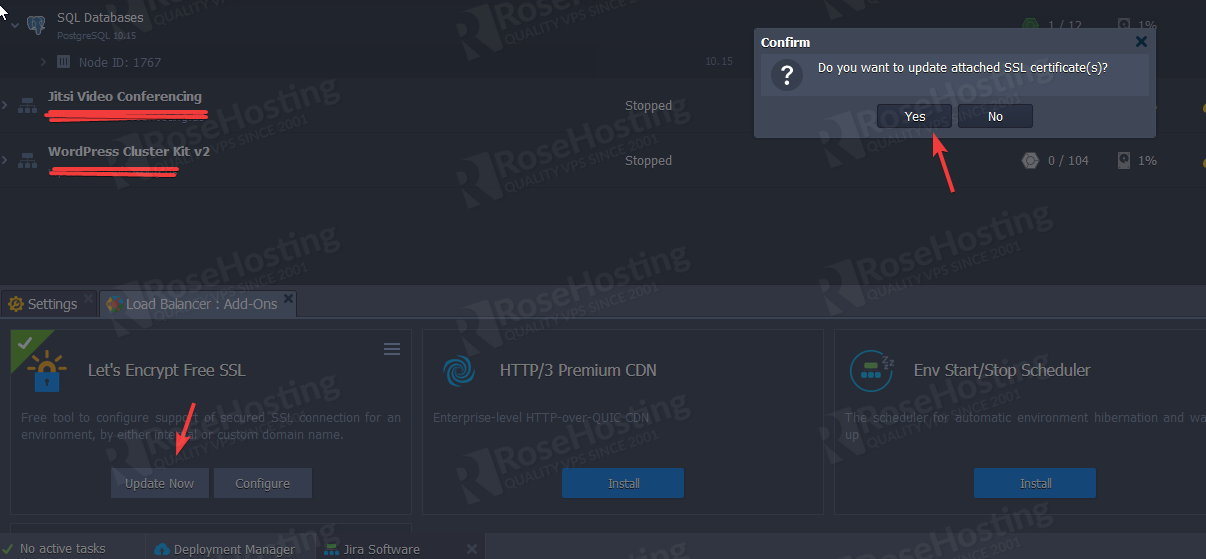Confirm SSL update with Yes button

(x=914, y=117)
